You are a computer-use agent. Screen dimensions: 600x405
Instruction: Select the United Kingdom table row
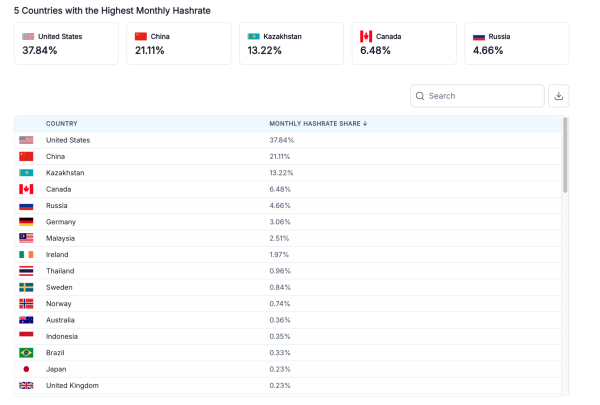[x=288, y=385]
